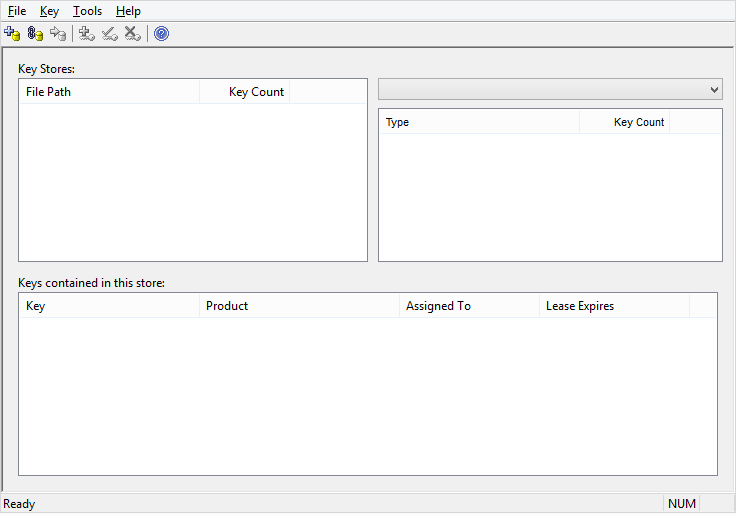This screenshot has width=736, height=515.
Task: Click the grayed arrow key store icon
Action: pyautogui.click(x=58, y=34)
